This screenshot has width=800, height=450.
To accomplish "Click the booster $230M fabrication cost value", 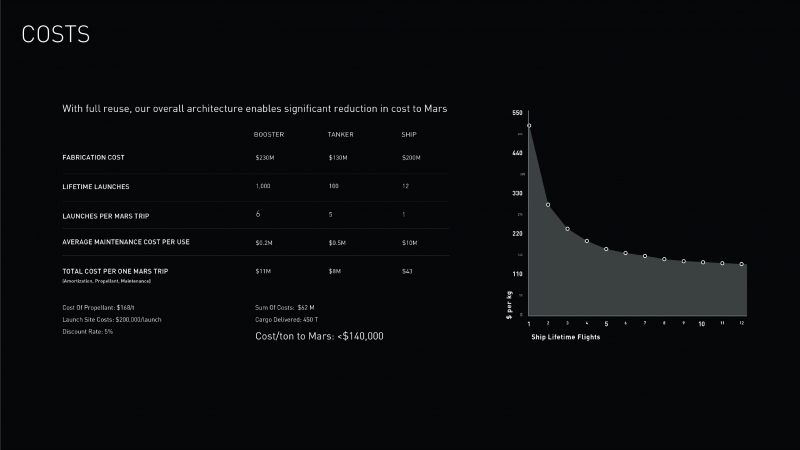I will pyautogui.click(x=265, y=158).
